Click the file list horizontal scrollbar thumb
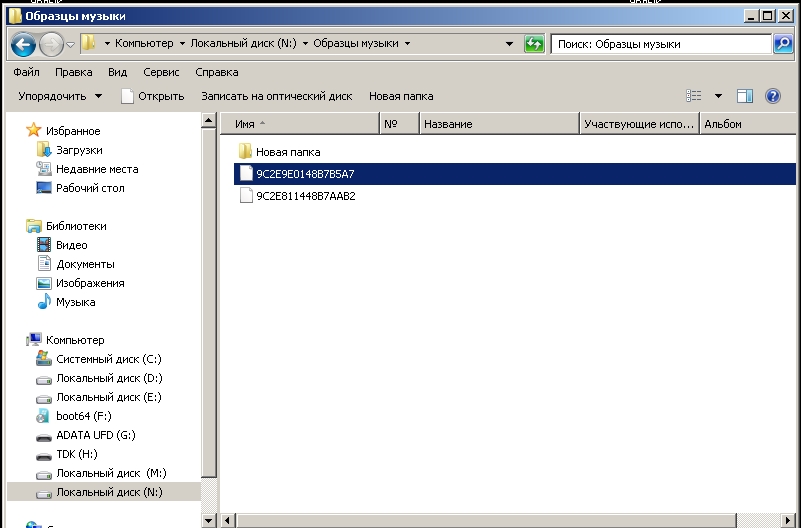Image resolution: width=801 pixels, height=528 pixels. click(x=486, y=521)
